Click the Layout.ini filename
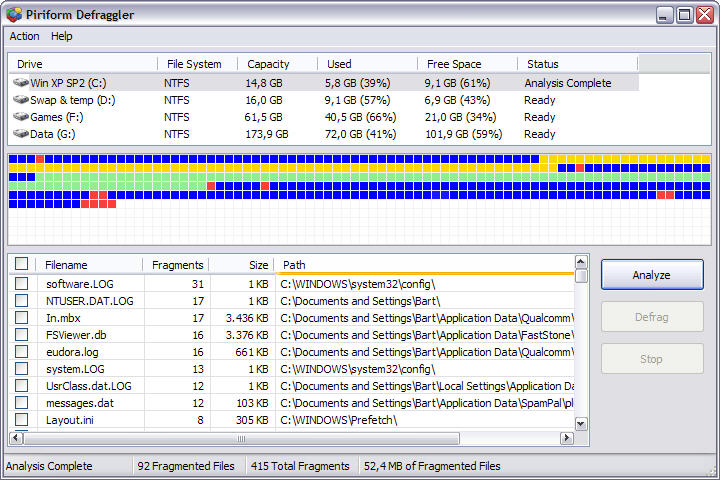 tap(69, 420)
